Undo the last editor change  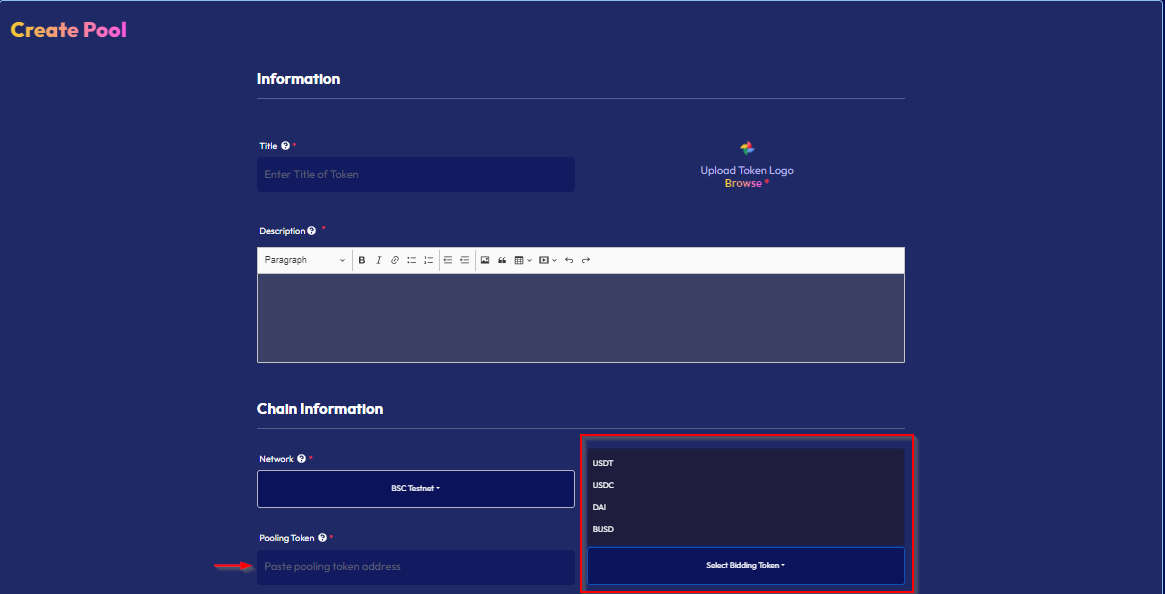coord(569,260)
